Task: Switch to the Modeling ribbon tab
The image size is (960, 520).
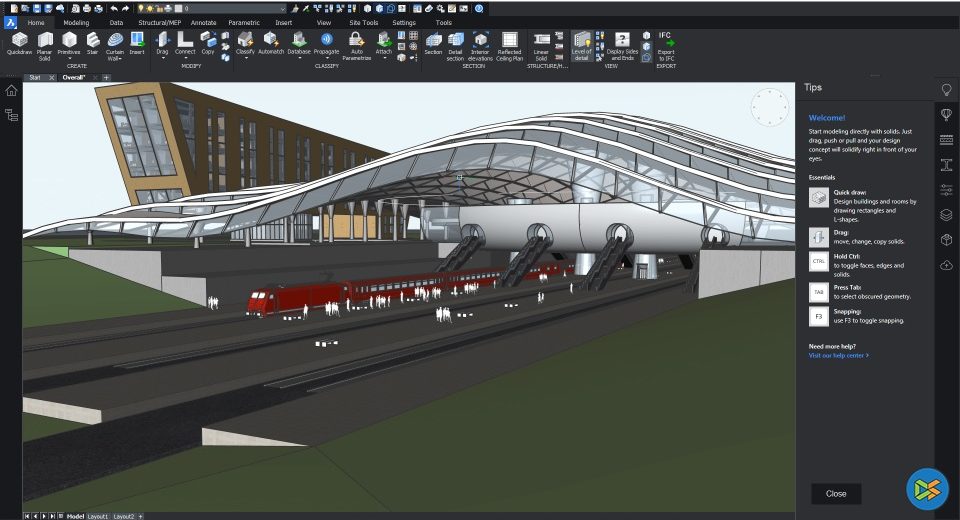Action: click(x=76, y=22)
